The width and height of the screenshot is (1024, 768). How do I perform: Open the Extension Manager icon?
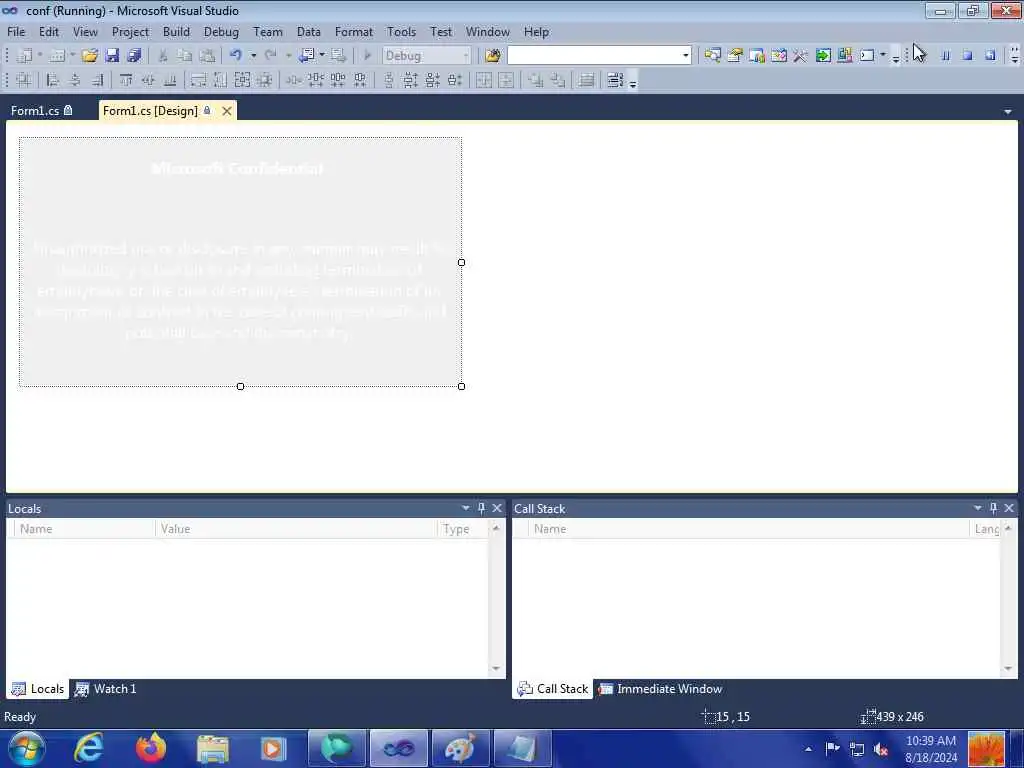[844, 56]
